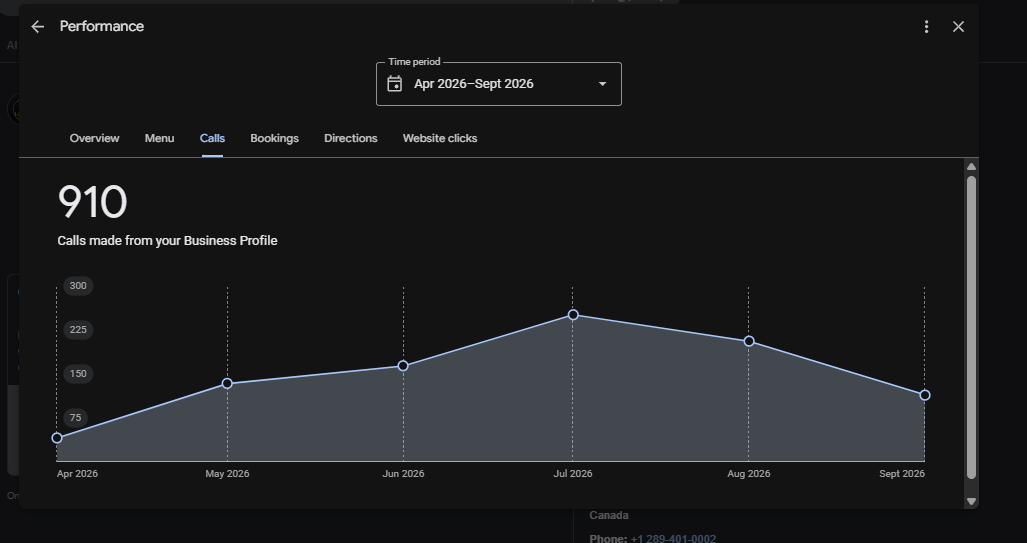Image resolution: width=1027 pixels, height=543 pixels.
Task: Click the May 2026 axis label
Action: 227,474
